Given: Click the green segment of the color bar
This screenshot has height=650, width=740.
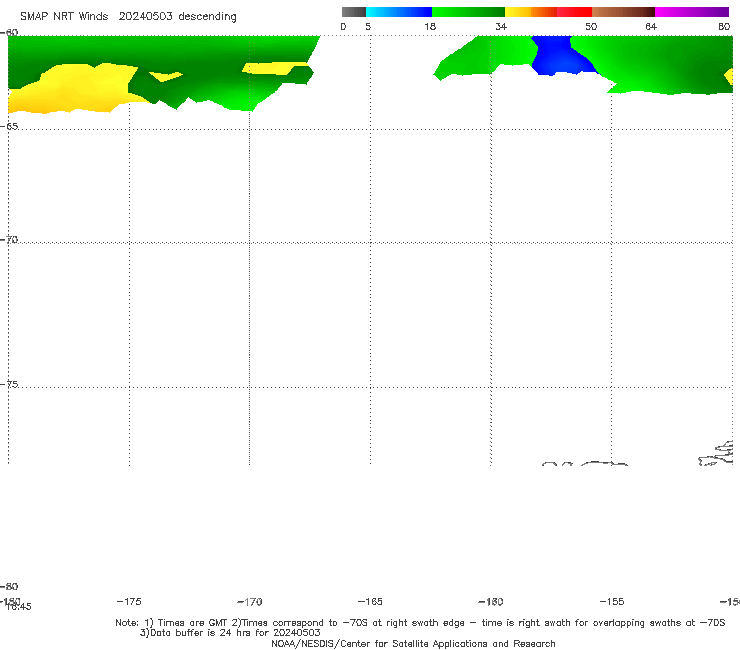Looking at the screenshot, I should (x=468, y=12).
